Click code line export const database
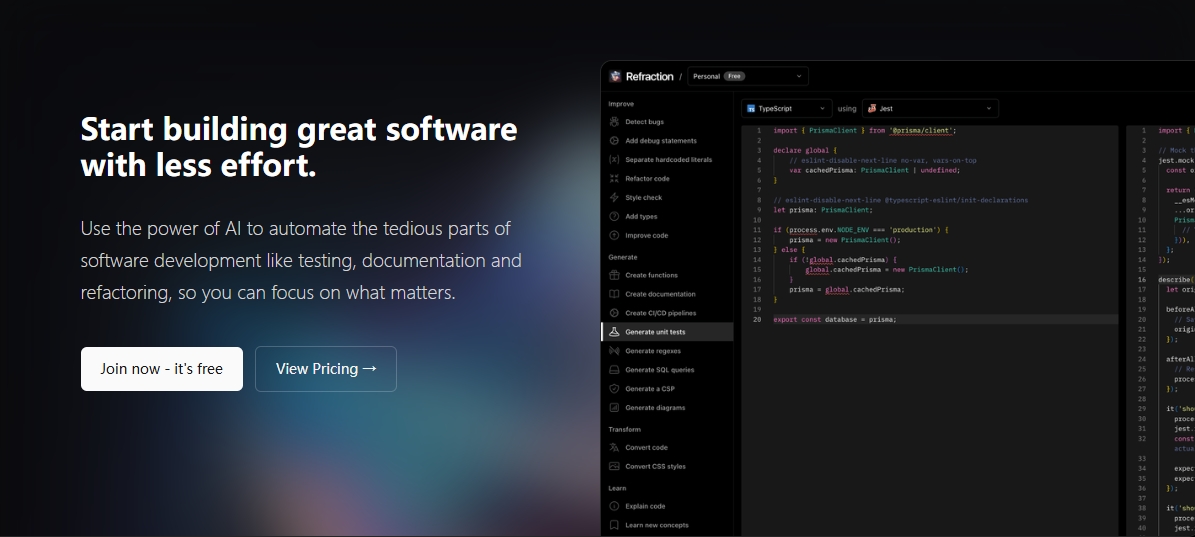The height and width of the screenshot is (537, 1195). coord(835,320)
